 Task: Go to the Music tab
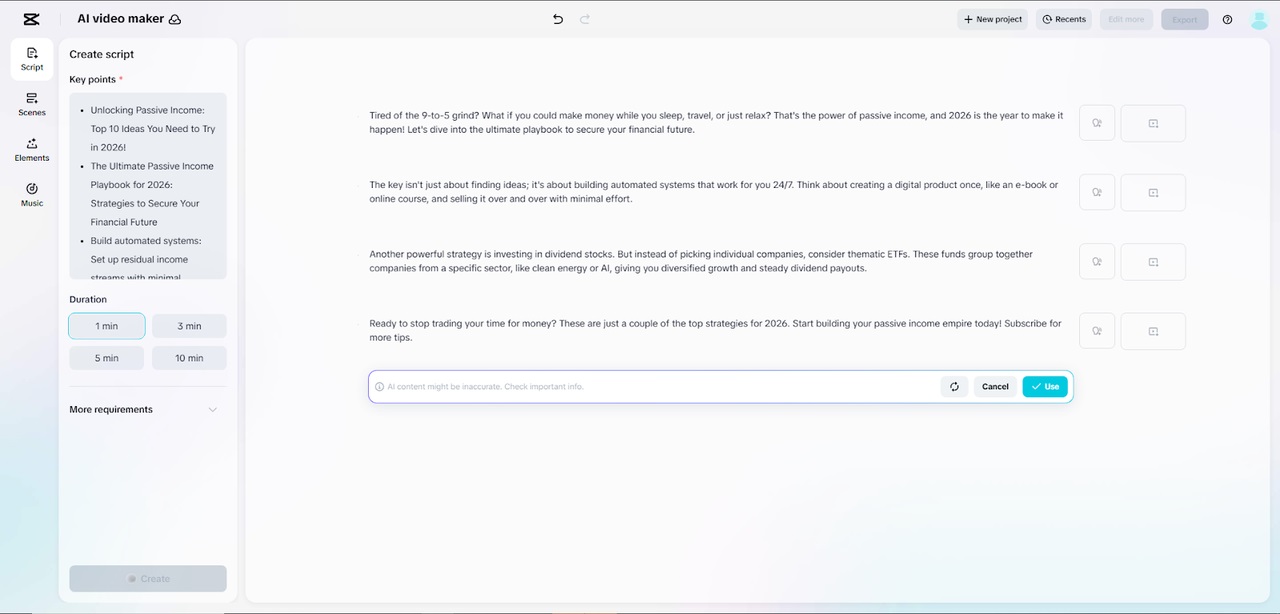coord(32,194)
